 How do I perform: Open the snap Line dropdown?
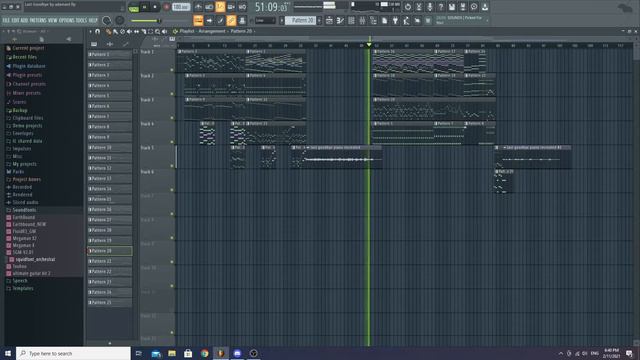click(x=265, y=20)
